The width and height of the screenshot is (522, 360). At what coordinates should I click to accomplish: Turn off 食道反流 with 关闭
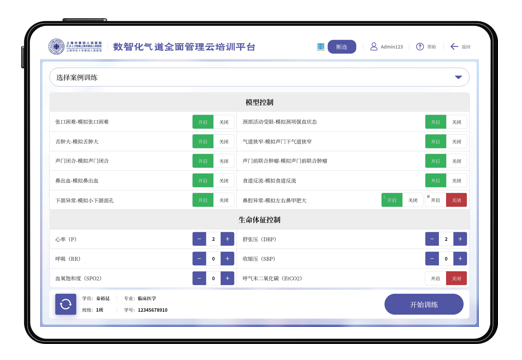tap(456, 181)
